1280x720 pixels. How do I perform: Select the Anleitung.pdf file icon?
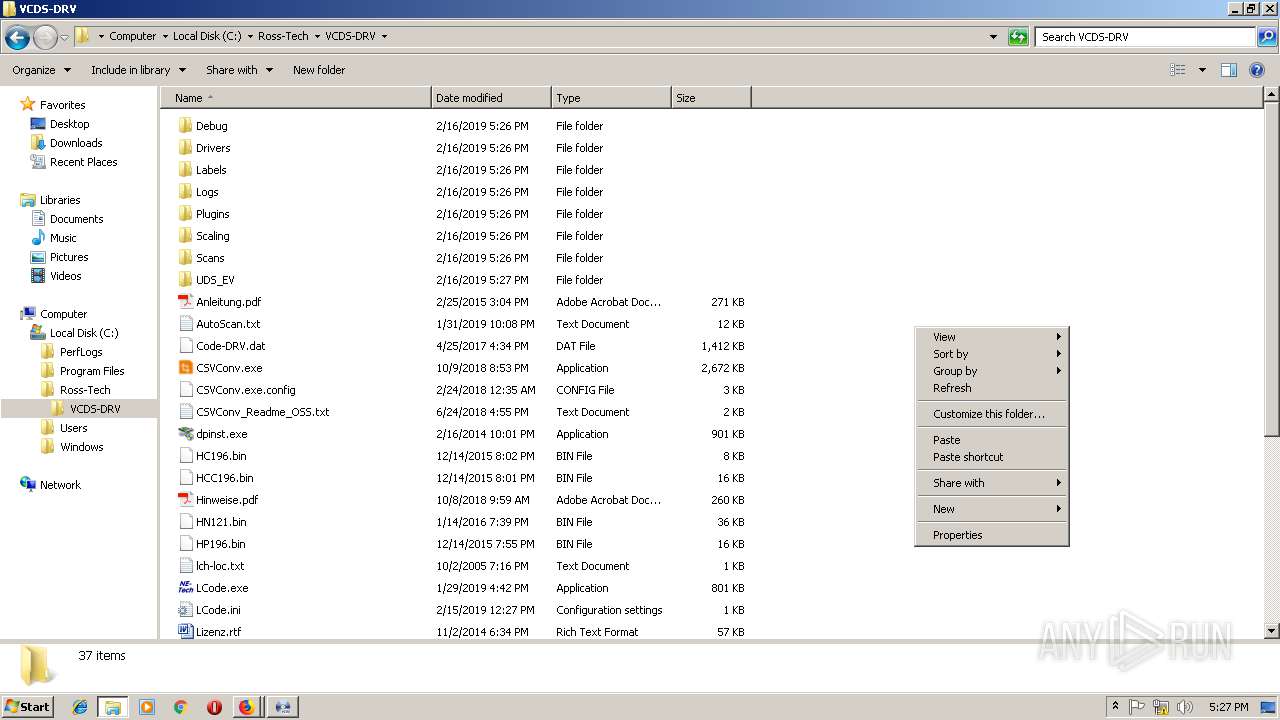(185, 302)
